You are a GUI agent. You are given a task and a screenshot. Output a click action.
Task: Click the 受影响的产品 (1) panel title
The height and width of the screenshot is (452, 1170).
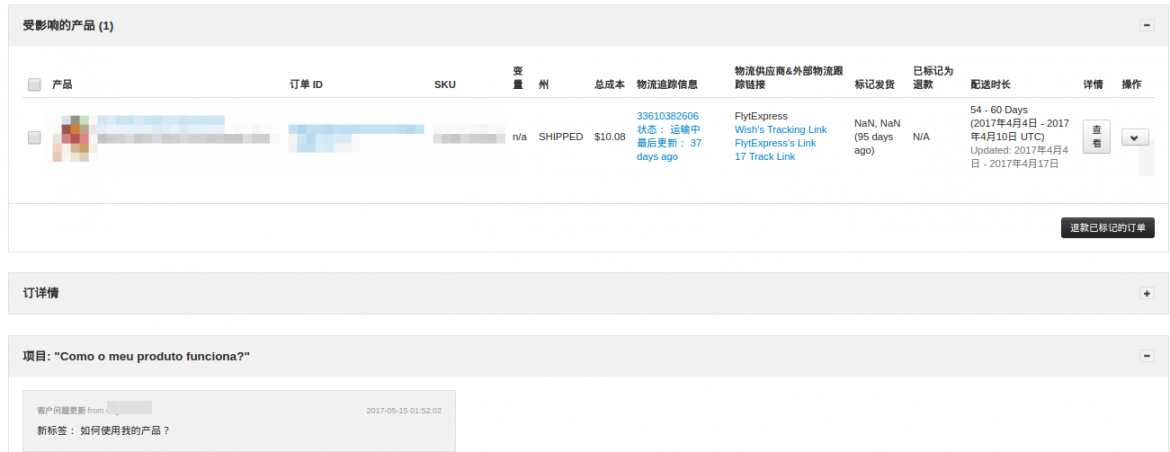tap(68, 26)
